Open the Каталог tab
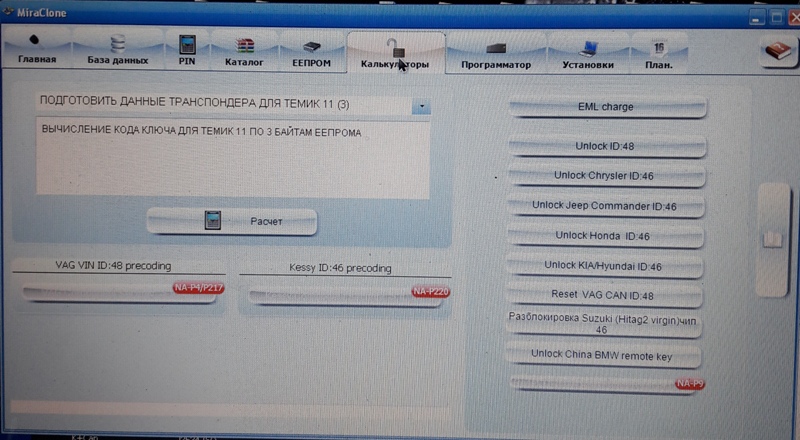The width and height of the screenshot is (800, 440). pos(244,52)
